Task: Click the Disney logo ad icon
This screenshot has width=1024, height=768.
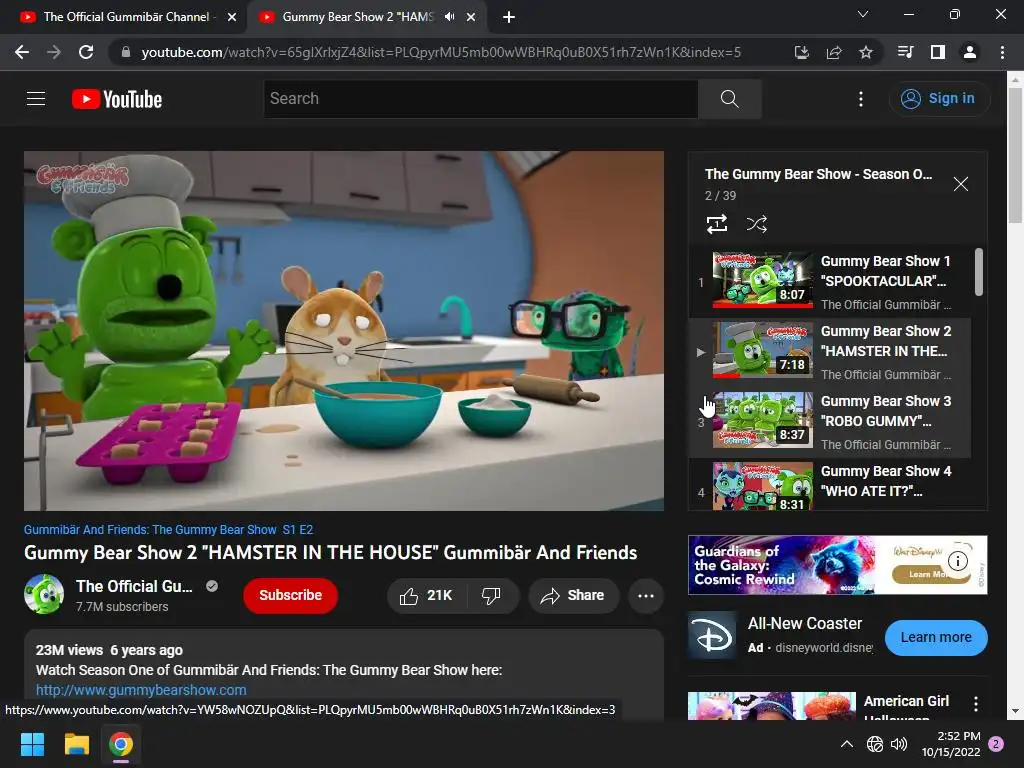Action: tap(712, 636)
